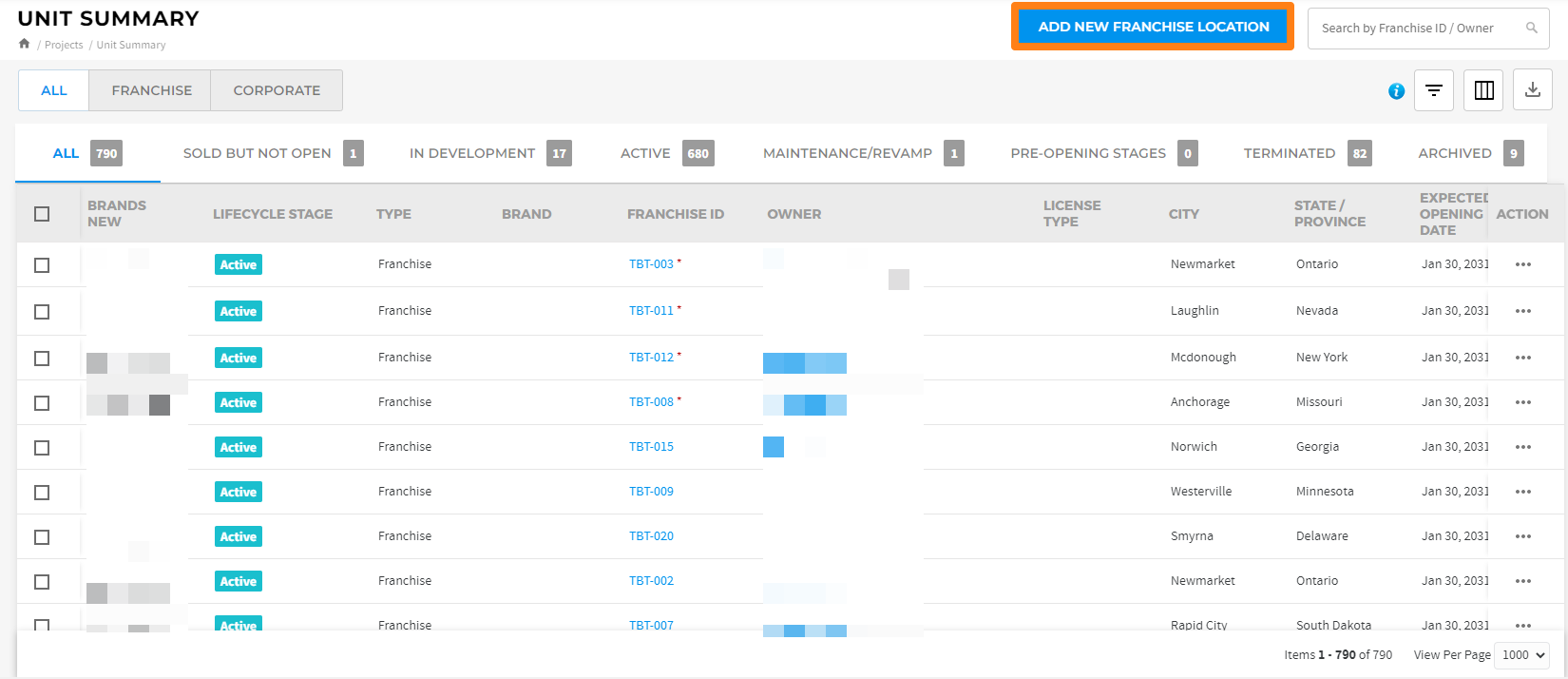Open the ACTIVE 680 tab

click(x=667, y=153)
